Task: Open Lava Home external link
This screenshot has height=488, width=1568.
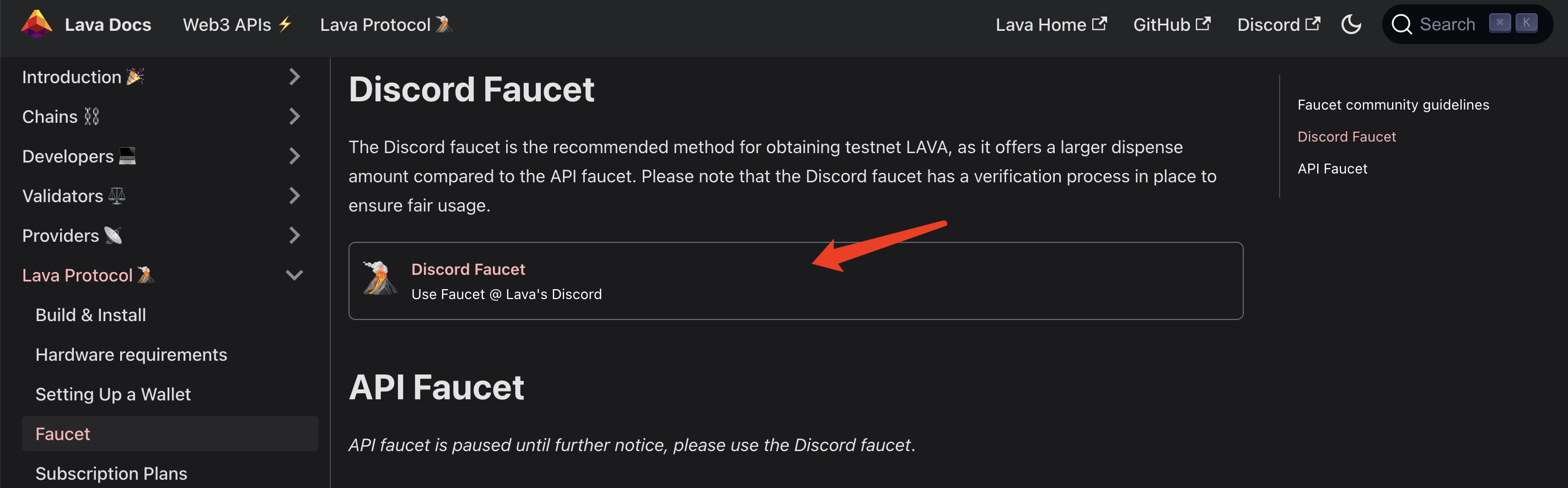Action: click(1051, 24)
